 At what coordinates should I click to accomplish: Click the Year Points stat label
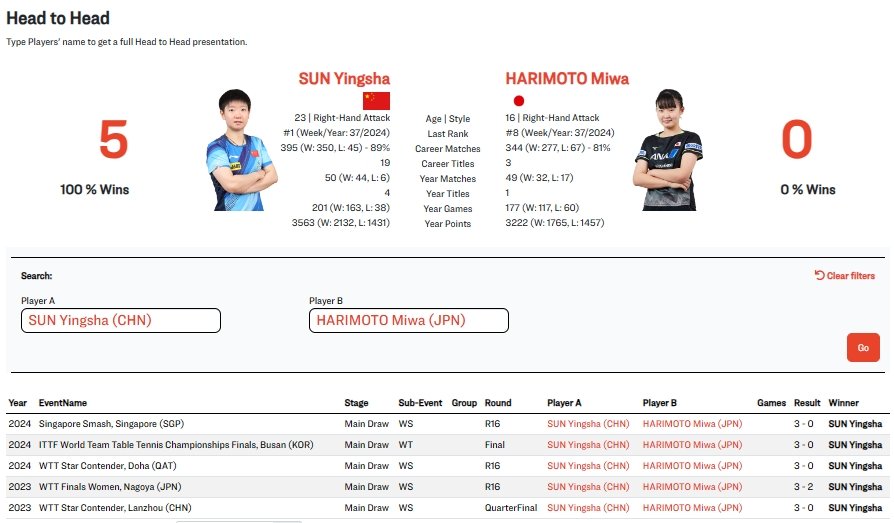click(x=448, y=224)
